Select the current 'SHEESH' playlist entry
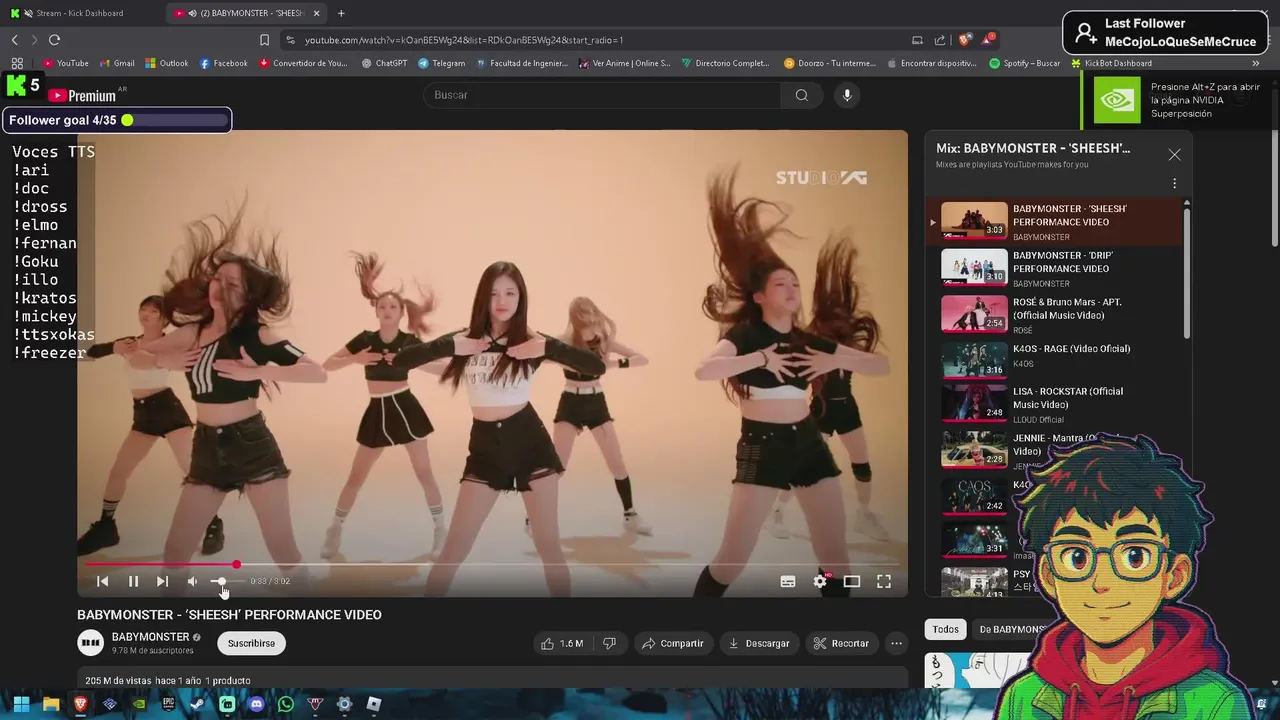 [1055, 222]
